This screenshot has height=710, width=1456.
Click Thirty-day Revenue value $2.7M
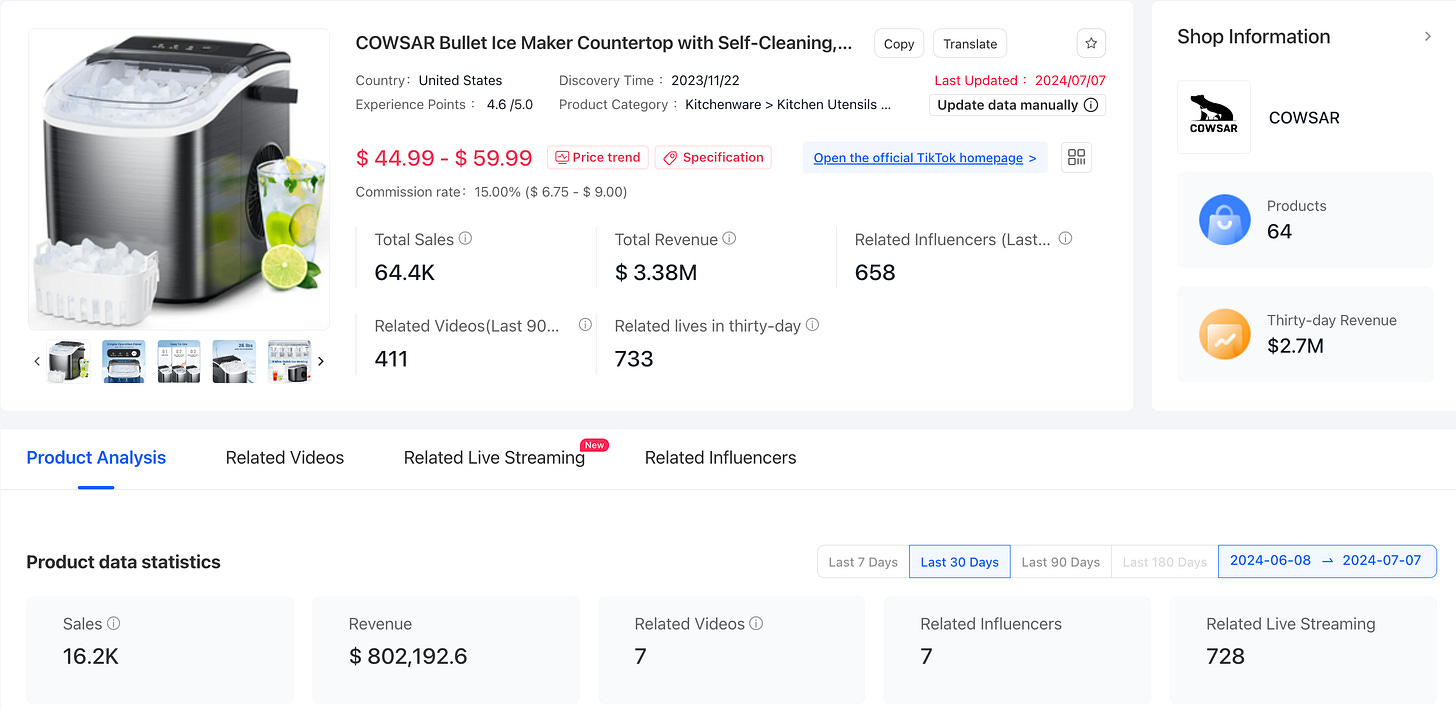coord(1295,346)
